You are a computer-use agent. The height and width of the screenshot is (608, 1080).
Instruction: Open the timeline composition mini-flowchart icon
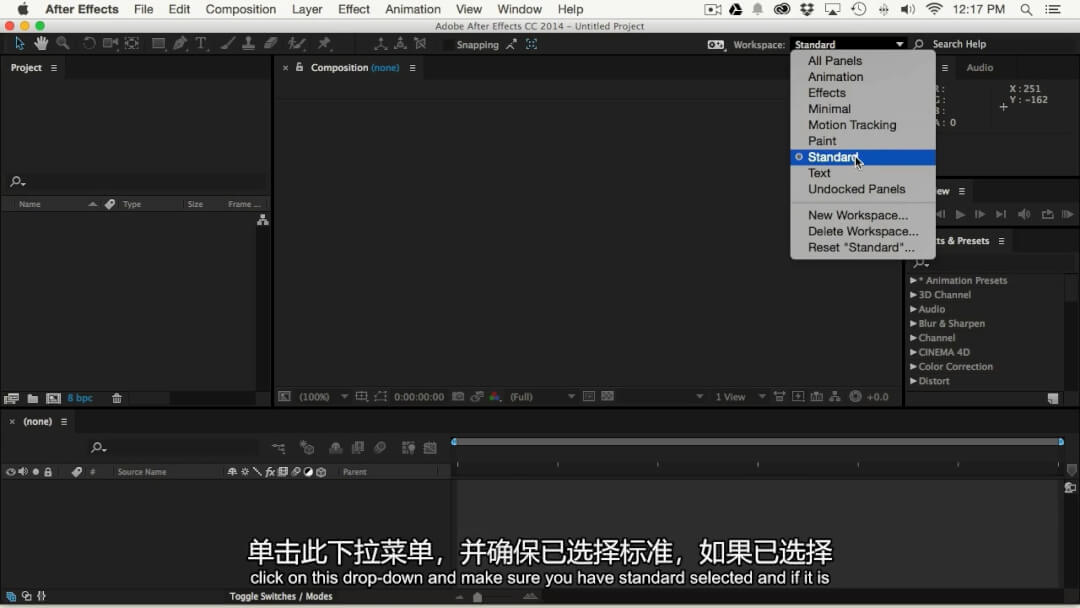(x=278, y=448)
